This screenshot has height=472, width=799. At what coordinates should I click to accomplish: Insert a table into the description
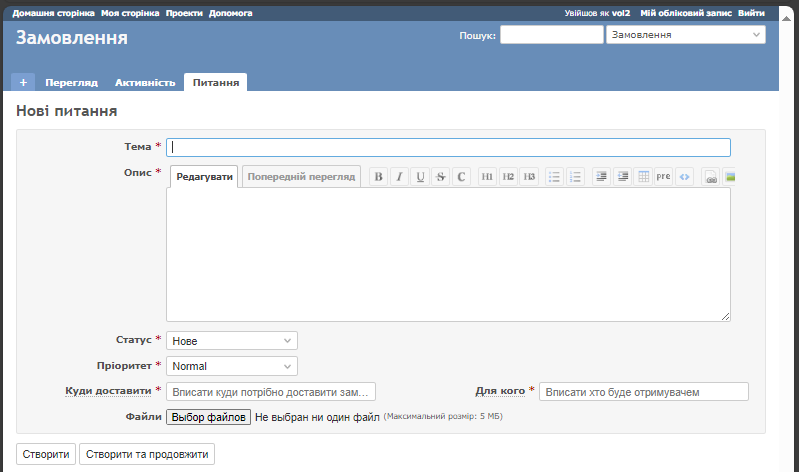point(643,177)
